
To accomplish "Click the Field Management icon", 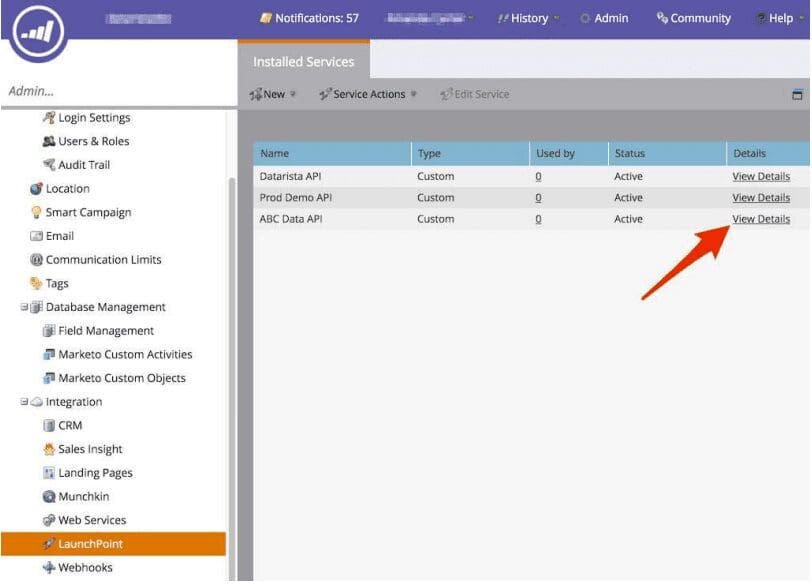I will click(49, 331).
